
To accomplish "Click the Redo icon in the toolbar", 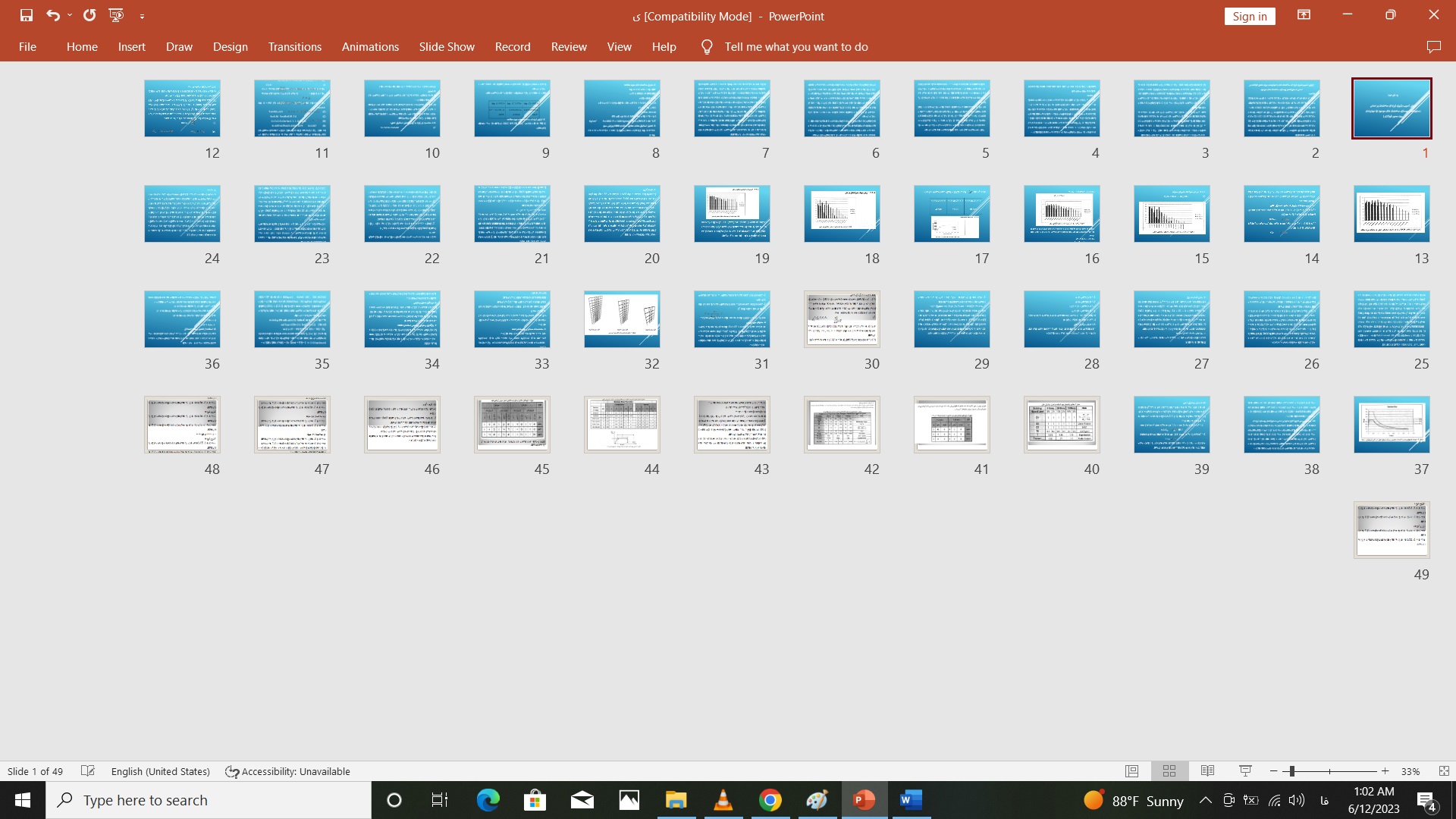I will click(89, 15).
